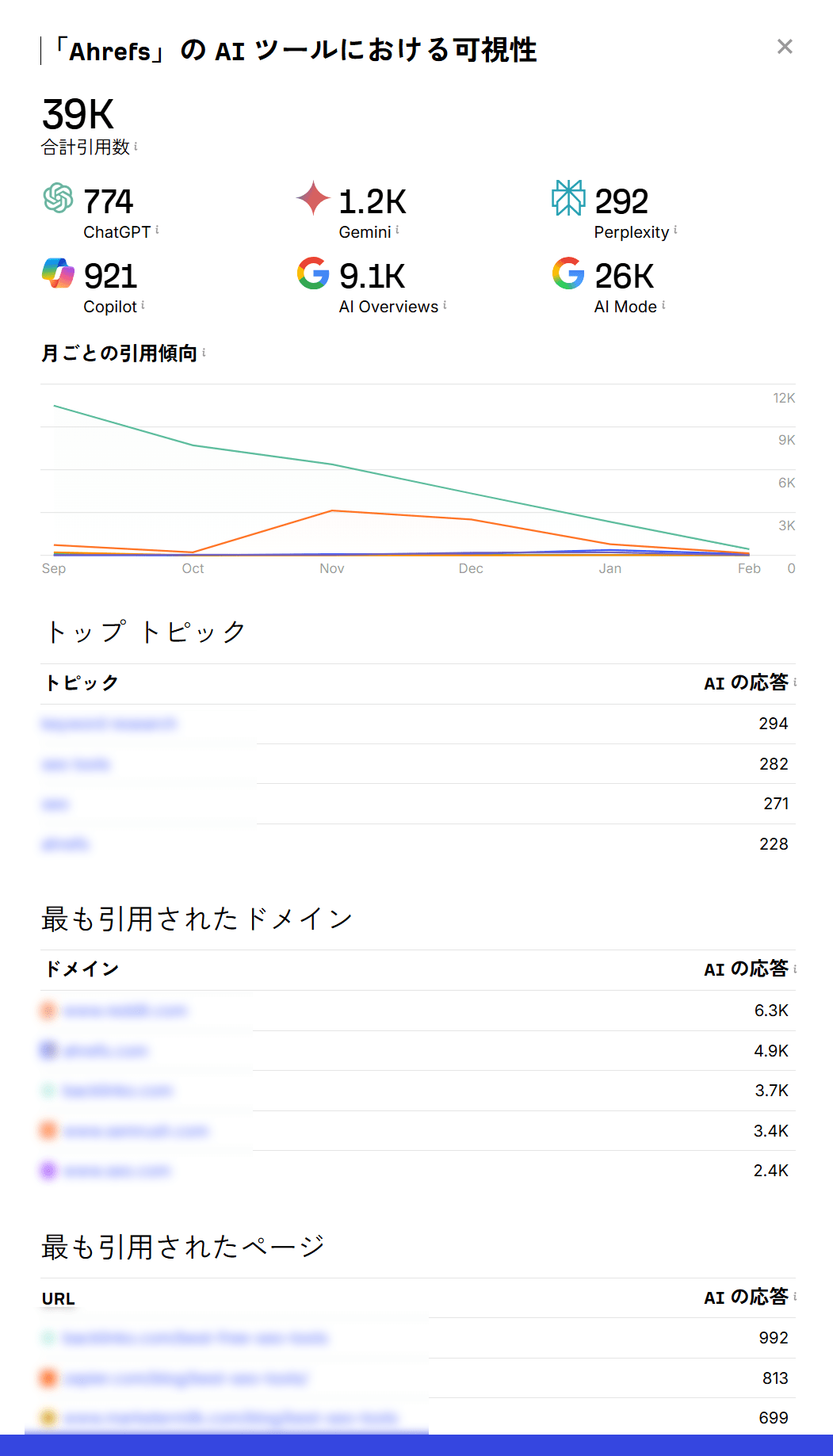The width and height of the screenshot is (833, 1456).
Task: Click the Google icon beside AI Overviews
Action: (x=311, y=275)
